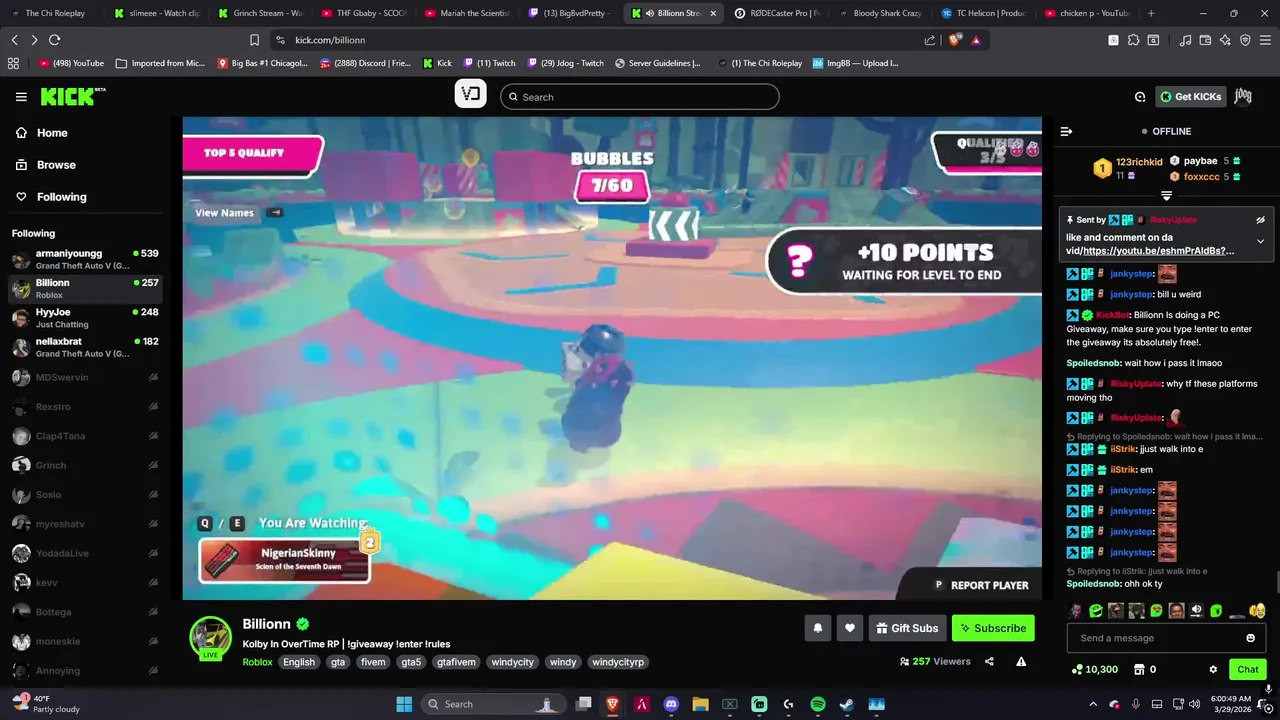Open armaniyoungg channel in Following list
This screenshot has height=720, width=1280.
[x=85, y=259]
